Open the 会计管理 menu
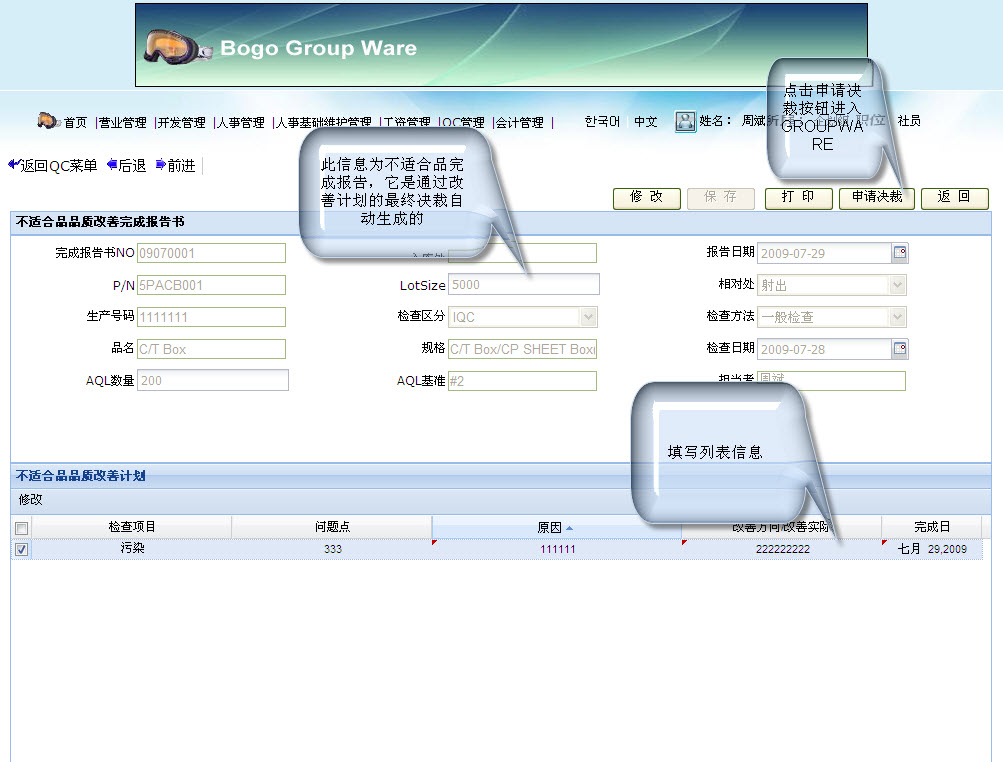The image size is (1003, 762). [x=520, y=123]
